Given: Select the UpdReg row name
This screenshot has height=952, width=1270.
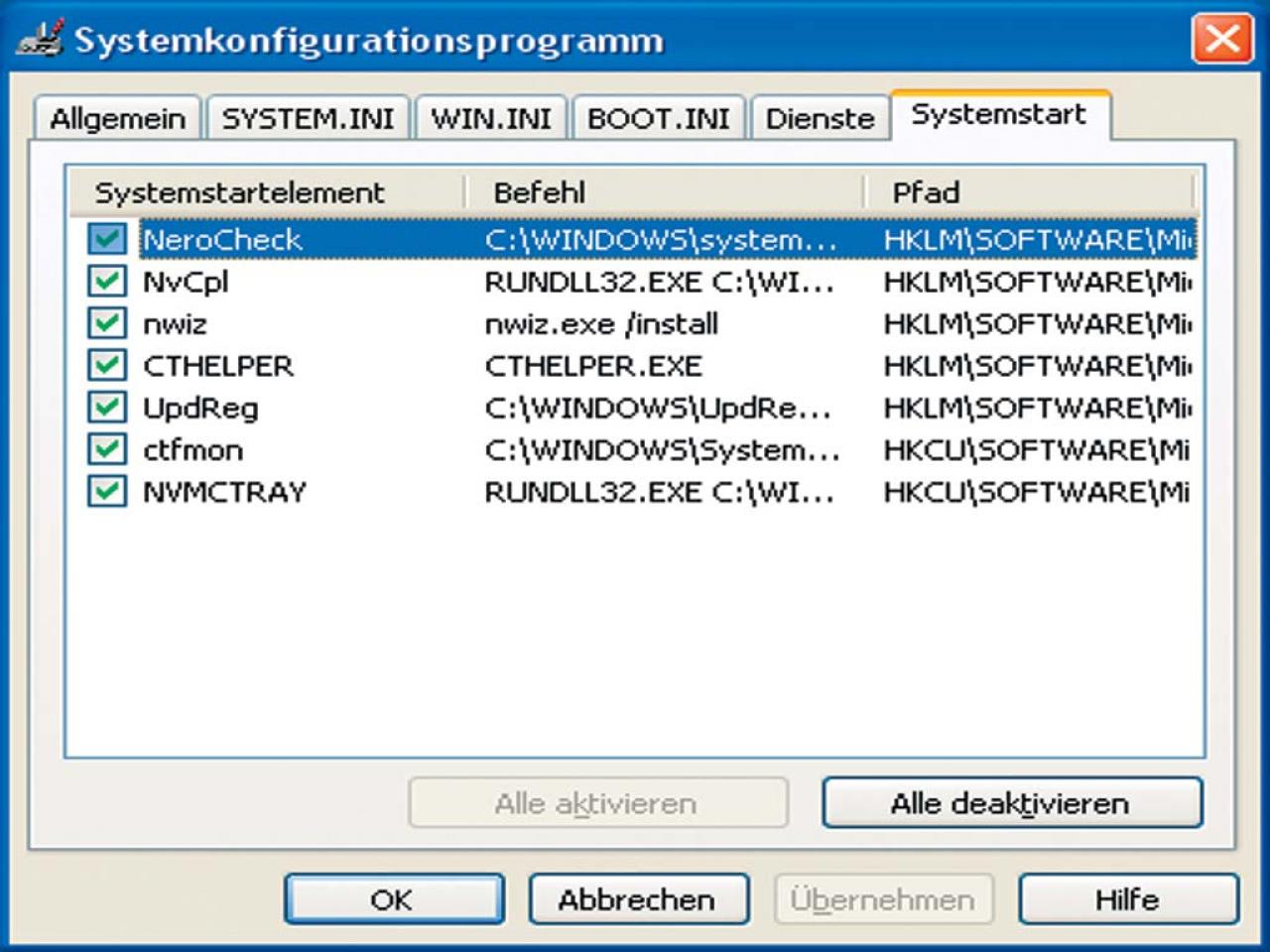Looking at the screenshot, I should coord(200,409).
